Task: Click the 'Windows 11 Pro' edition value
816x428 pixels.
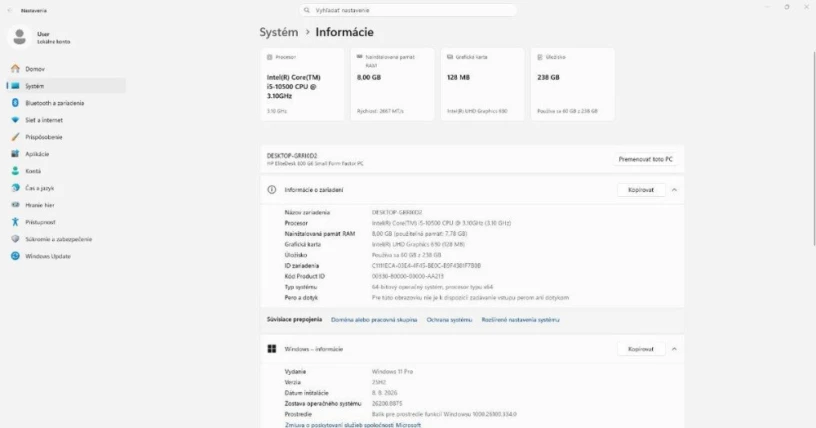Action: click(392, 372)
